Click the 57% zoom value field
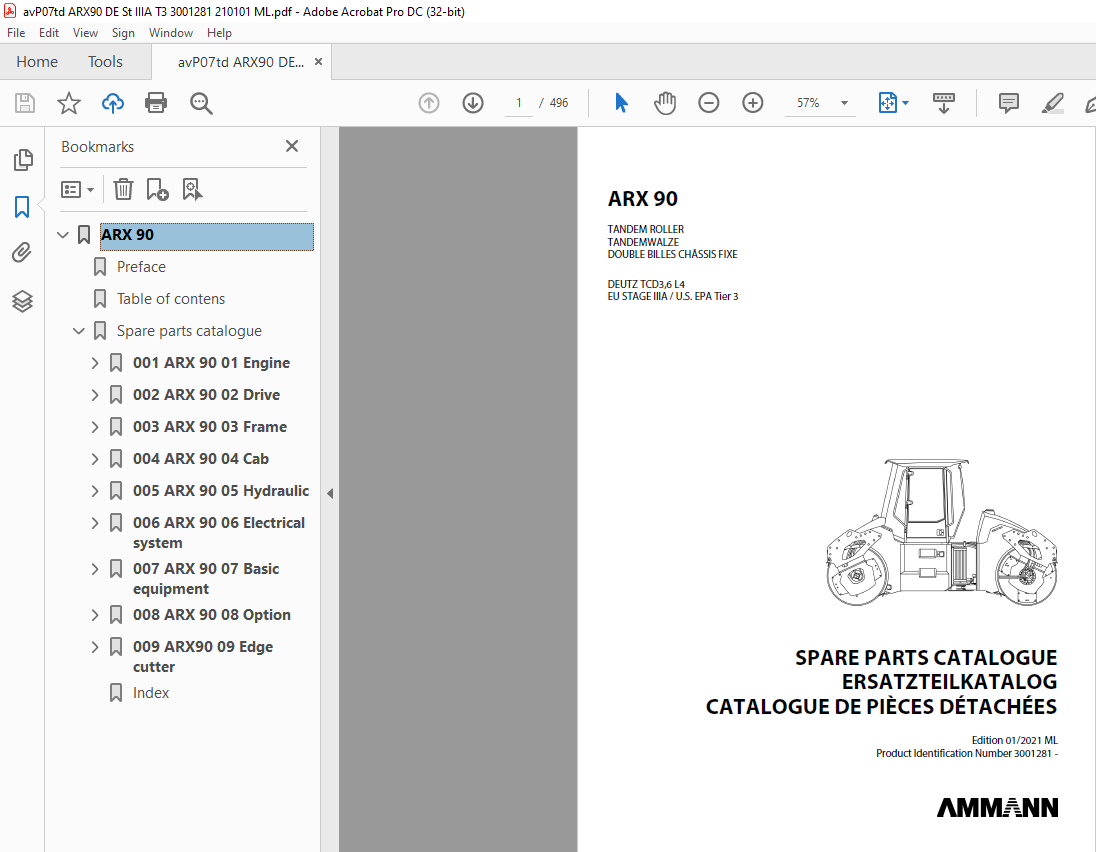This screenshot has height=852, width=1096. point(809,103)
